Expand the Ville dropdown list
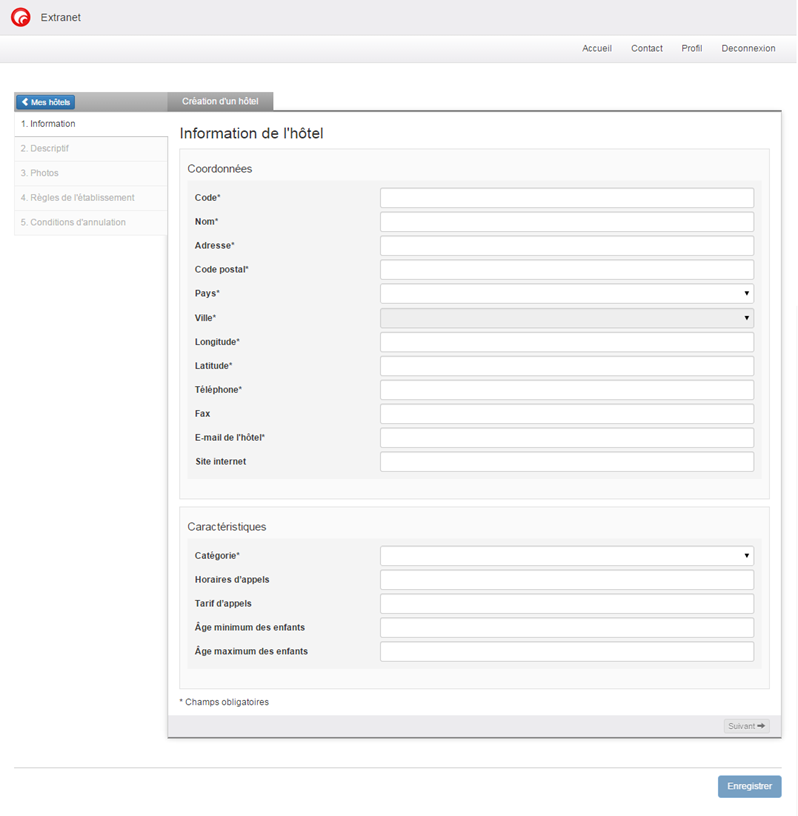Screen dimensions: 798x816 click(x=566, y=318)
